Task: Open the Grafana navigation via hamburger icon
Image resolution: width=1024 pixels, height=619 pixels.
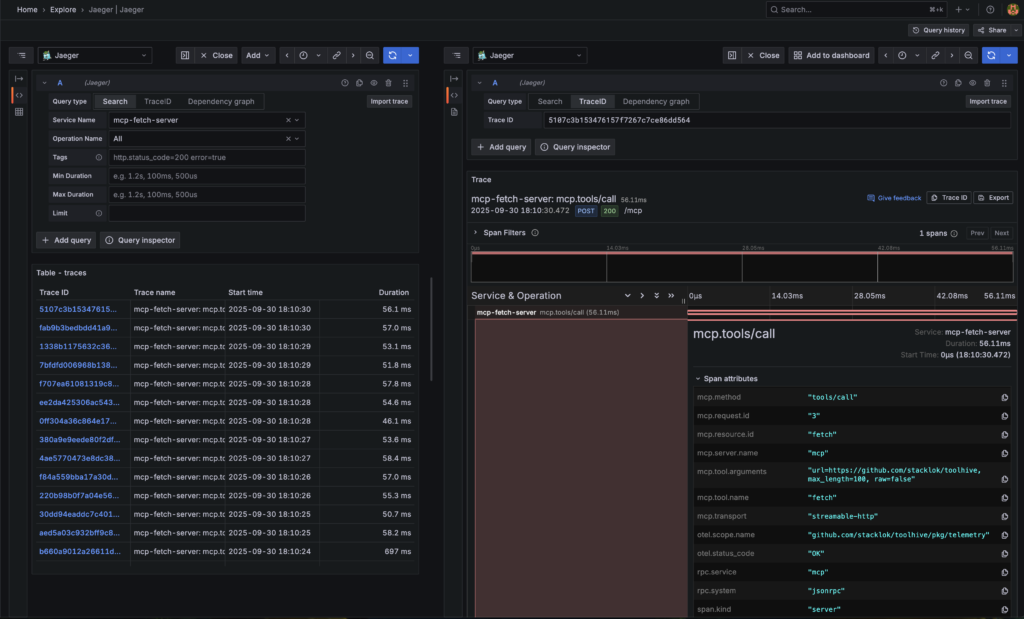Action: (21, 55)
